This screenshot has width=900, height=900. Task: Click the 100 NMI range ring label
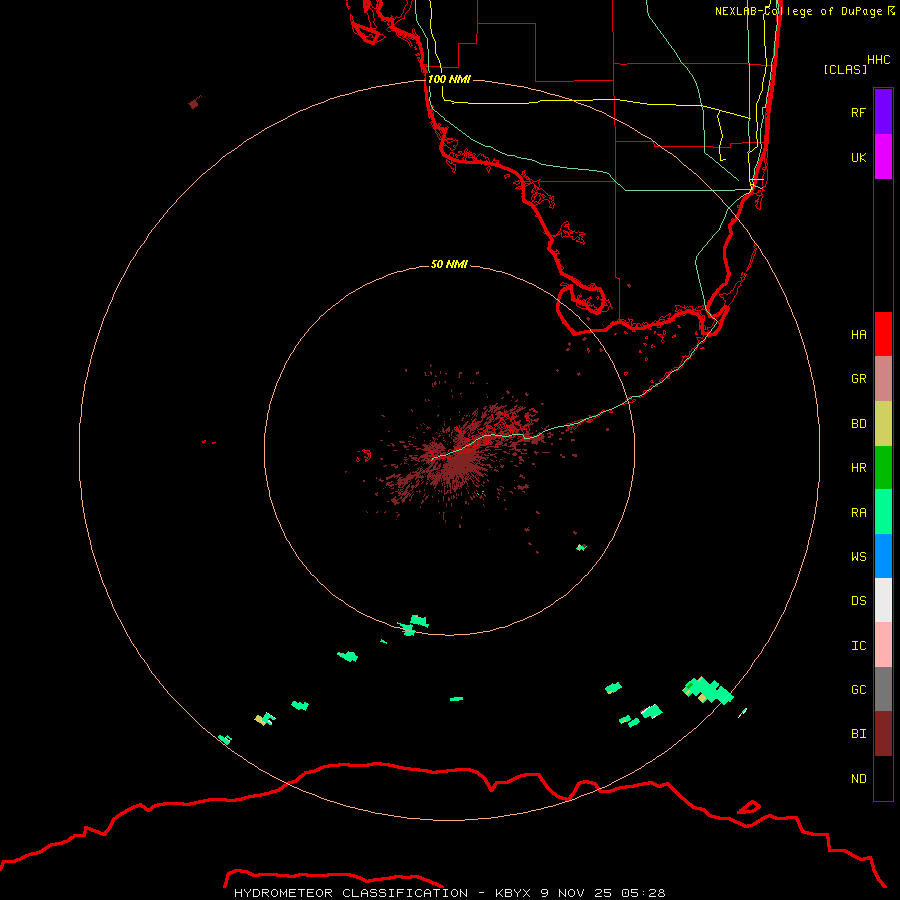449,79
